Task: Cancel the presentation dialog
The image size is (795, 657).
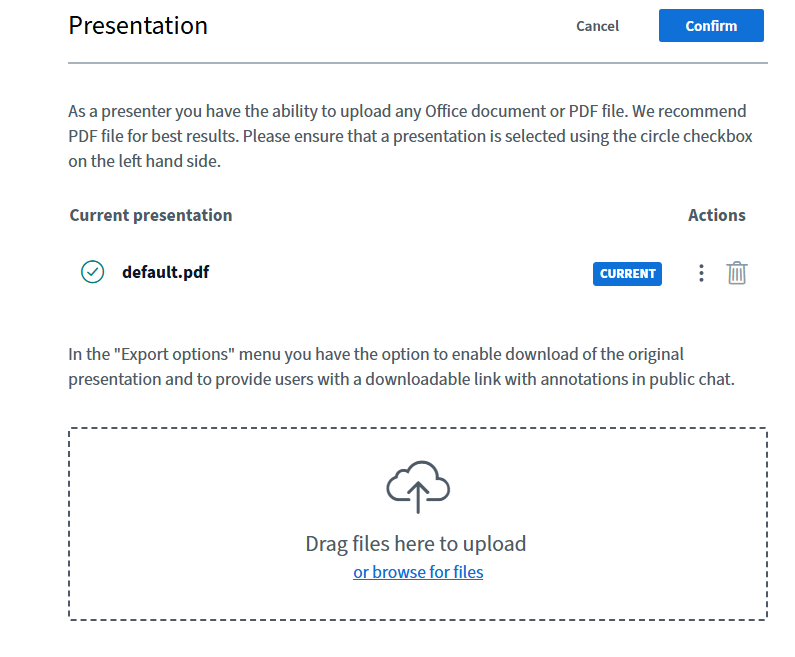Action: (597, 26)
